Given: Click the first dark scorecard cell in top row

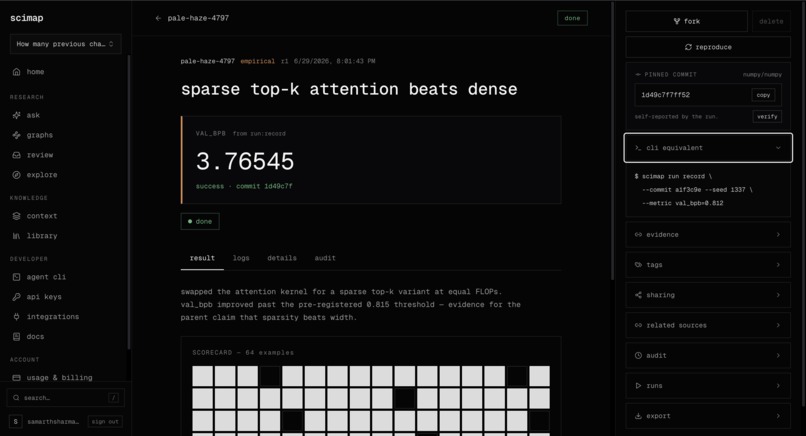Looking at the screenshot, I should coord(270,376).
